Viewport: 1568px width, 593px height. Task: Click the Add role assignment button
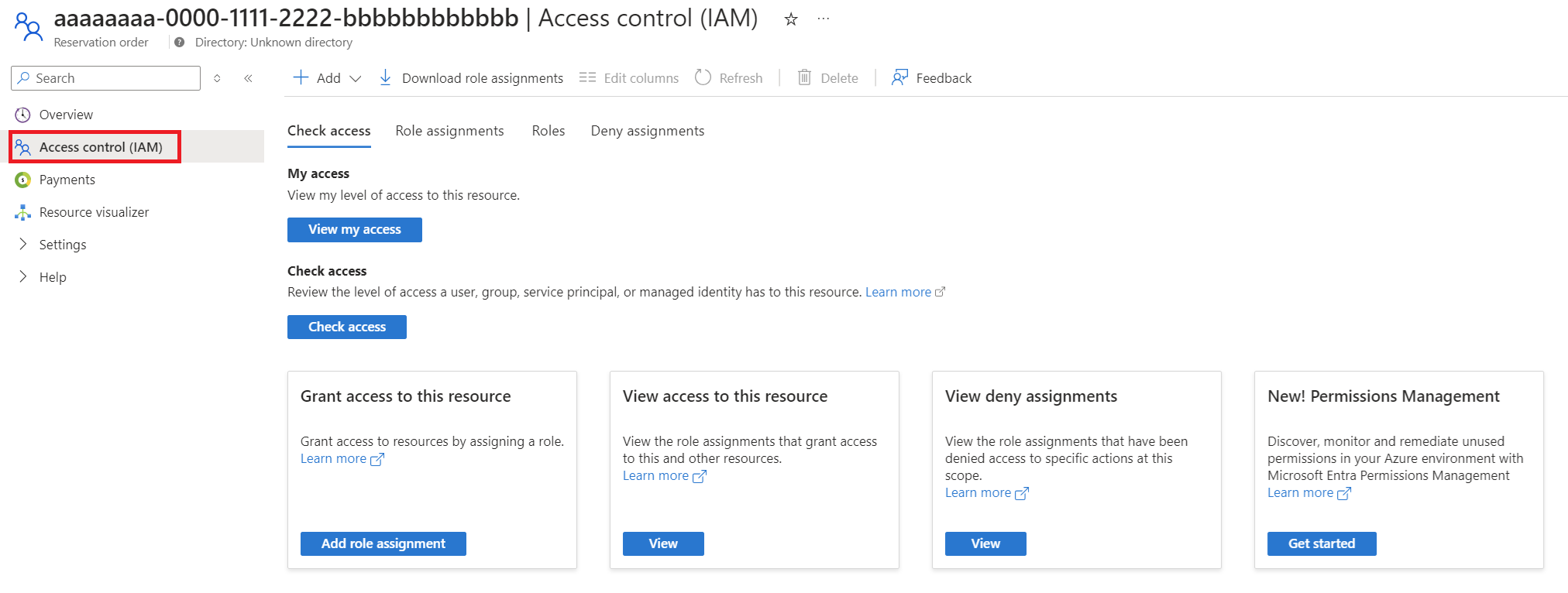383,543
